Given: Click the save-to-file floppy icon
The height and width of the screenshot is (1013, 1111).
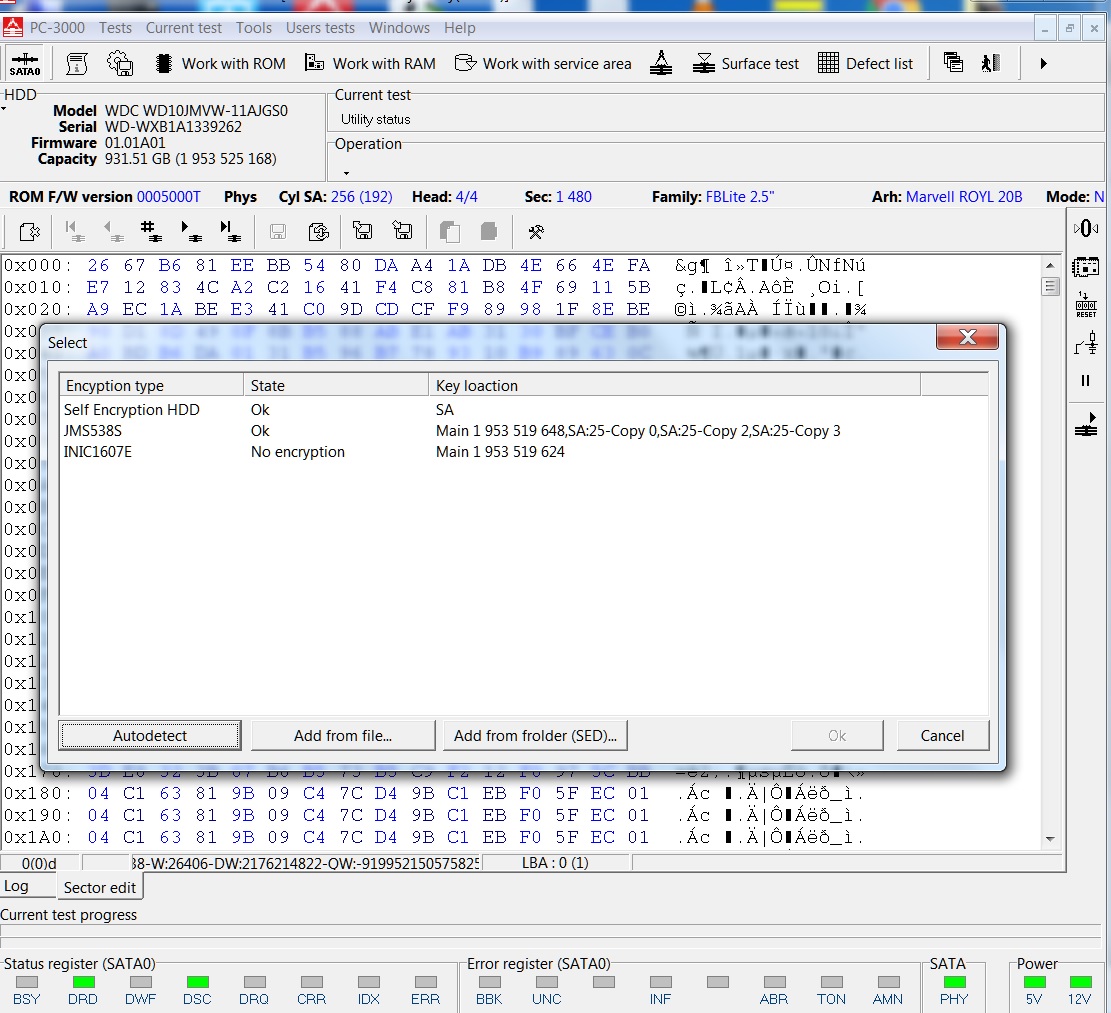Looking at the screenshot, I should click(x=402, y=230).
